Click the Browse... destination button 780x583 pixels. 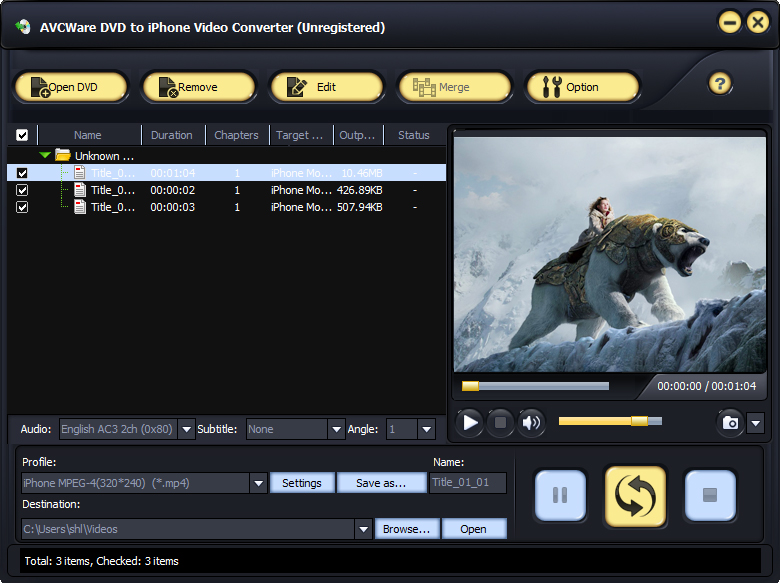coord(406,529)
